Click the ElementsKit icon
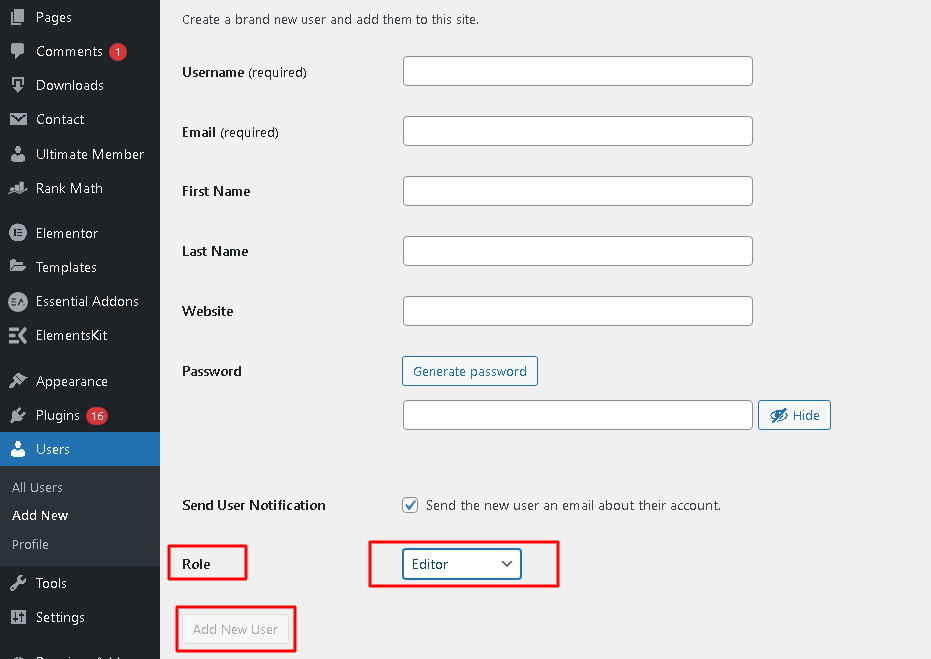 pos(17,335)
